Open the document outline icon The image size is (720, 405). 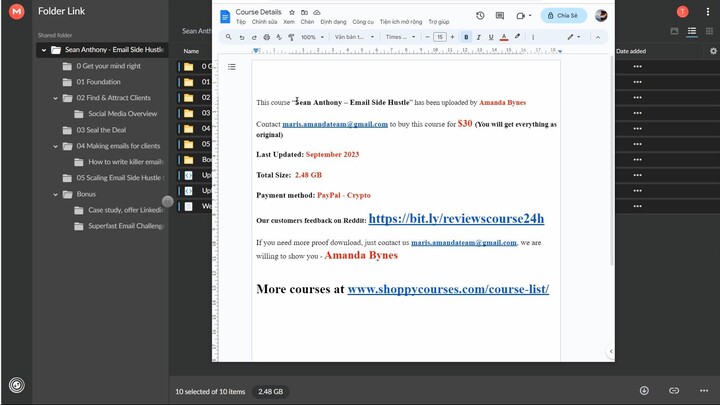coord(232,67)
